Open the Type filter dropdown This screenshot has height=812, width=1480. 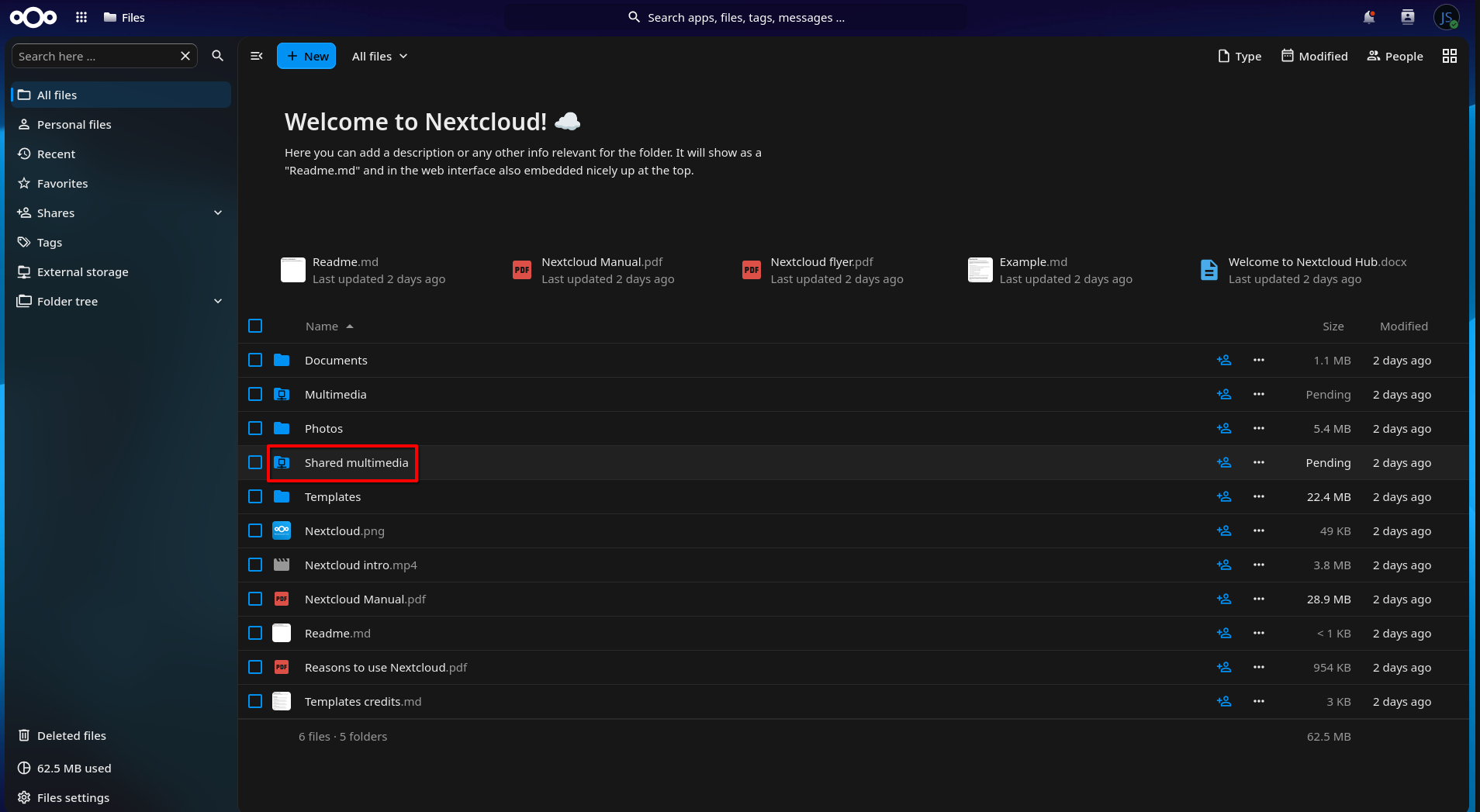(x=1240, y=56)
